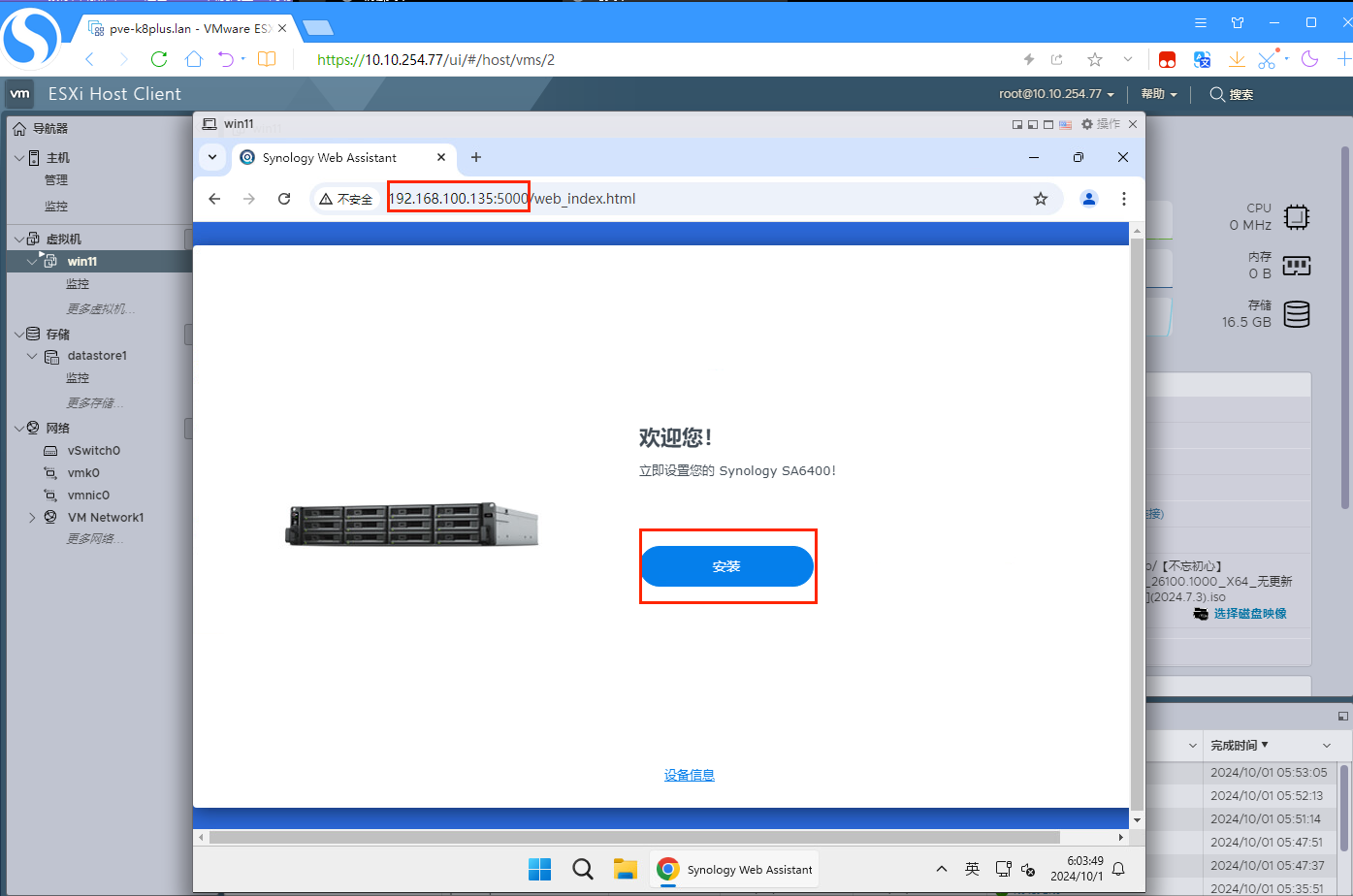Screen dimensions: 1353x896
Task: Go back in the inner Chrome window
Action: tap(214, 199)
